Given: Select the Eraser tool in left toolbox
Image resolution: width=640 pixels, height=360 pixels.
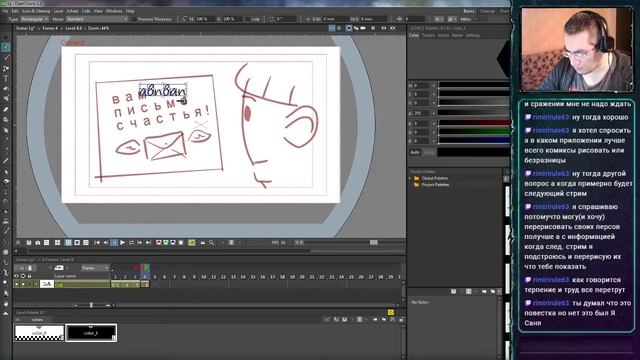Looking at the screenshot, I should [6, 109].
